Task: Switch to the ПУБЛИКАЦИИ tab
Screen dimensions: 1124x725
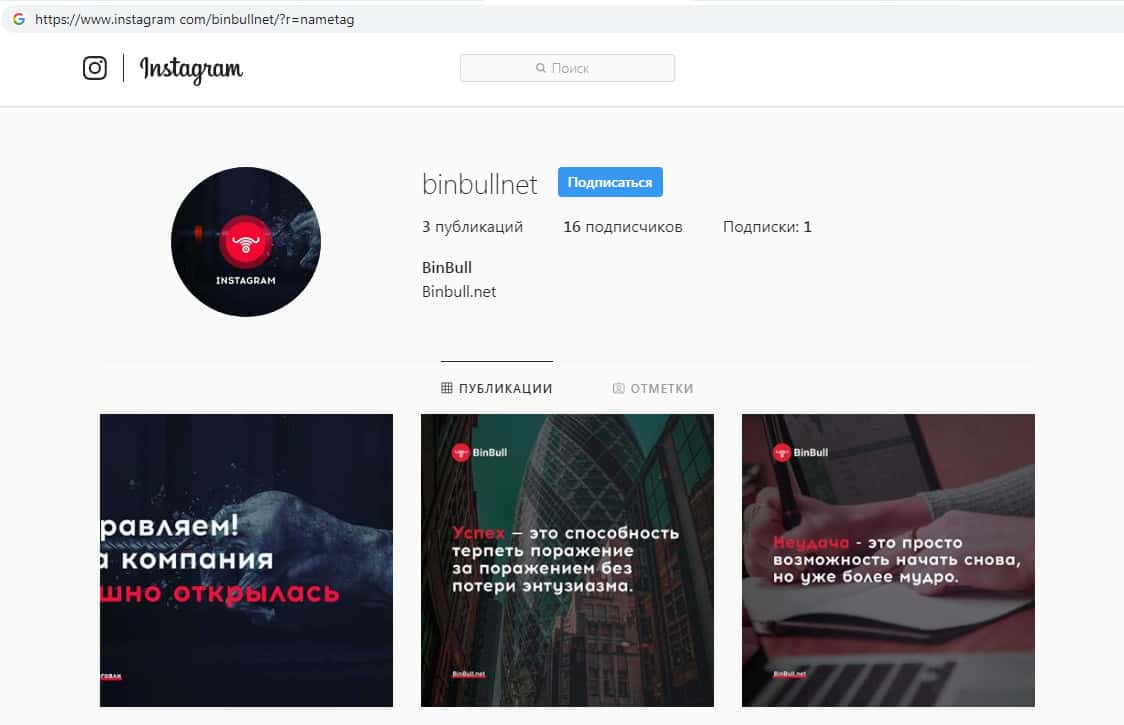Action: pos(497,388)
